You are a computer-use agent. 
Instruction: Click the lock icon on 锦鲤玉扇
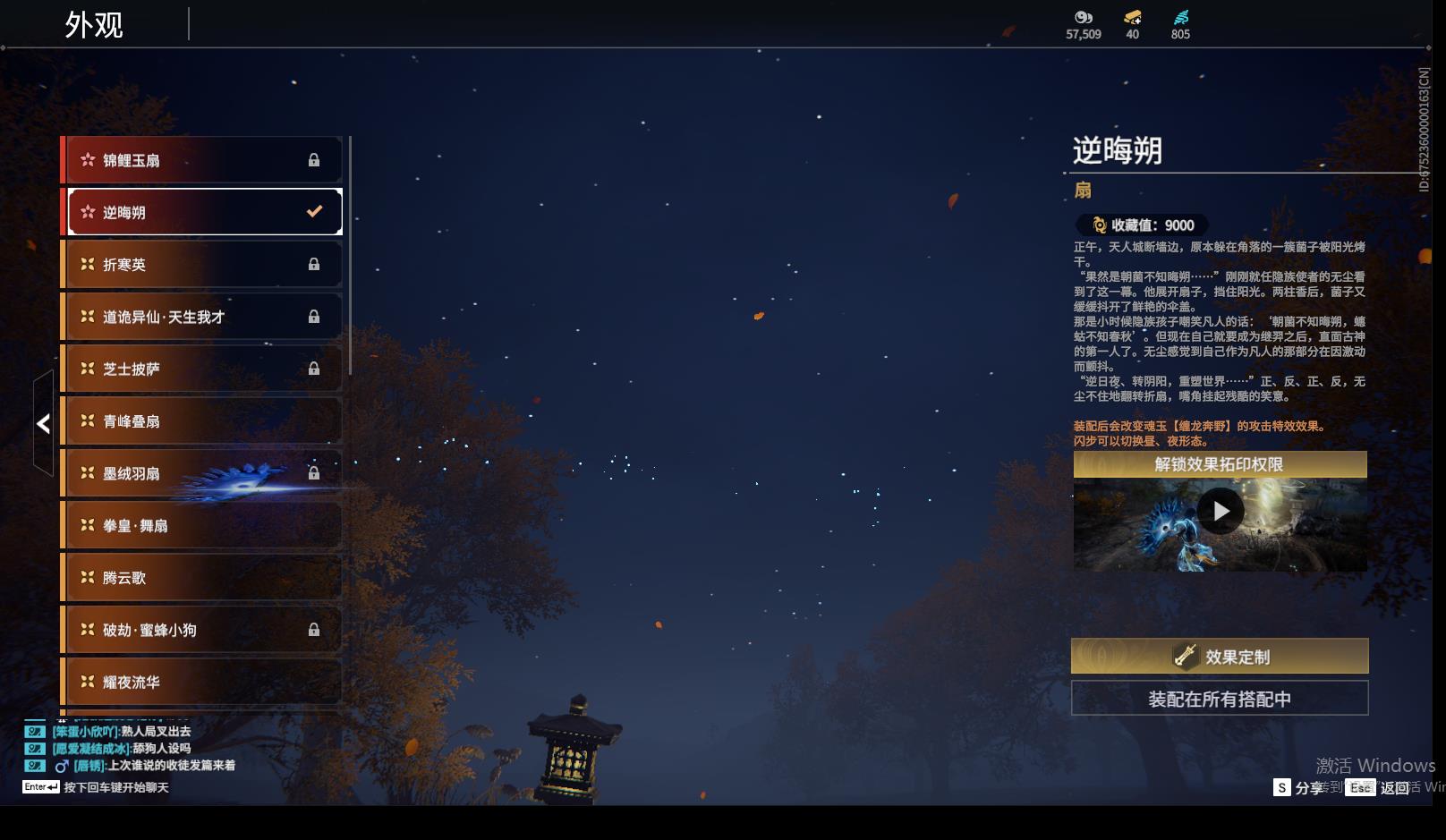(x=314, y=160)
